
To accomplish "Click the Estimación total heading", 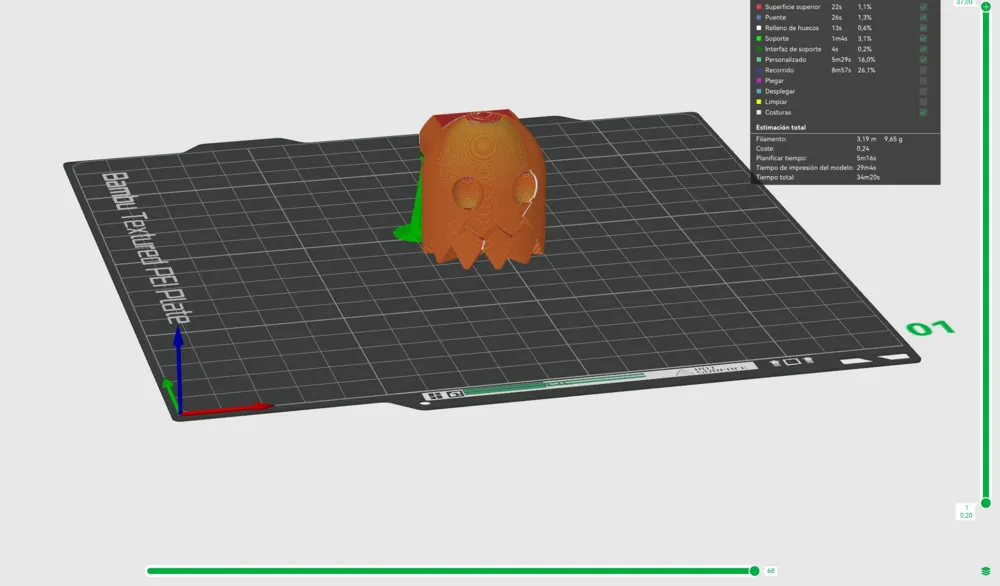I will [781, 128].
